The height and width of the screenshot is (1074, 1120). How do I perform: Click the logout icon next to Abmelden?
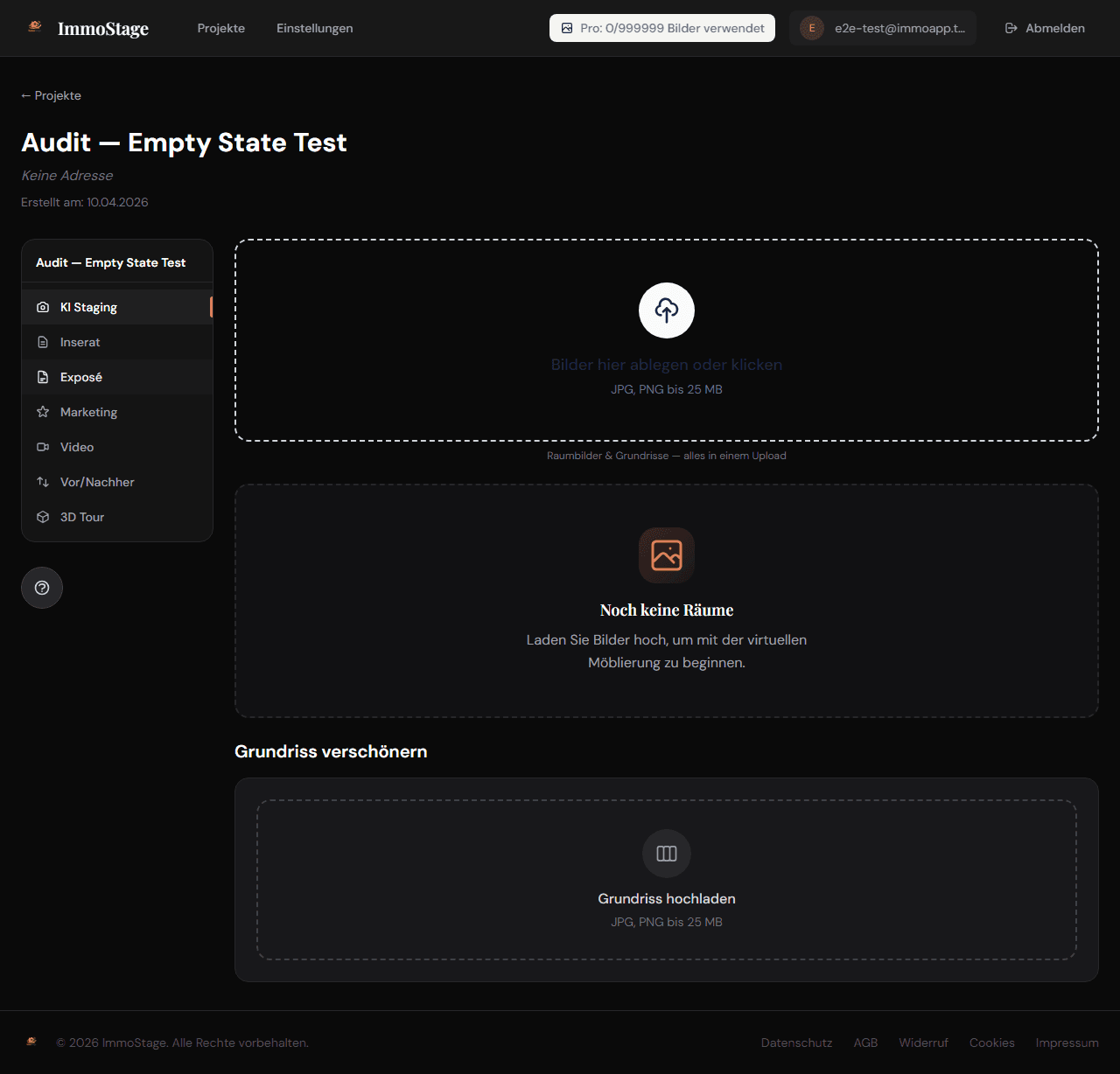1011,27
